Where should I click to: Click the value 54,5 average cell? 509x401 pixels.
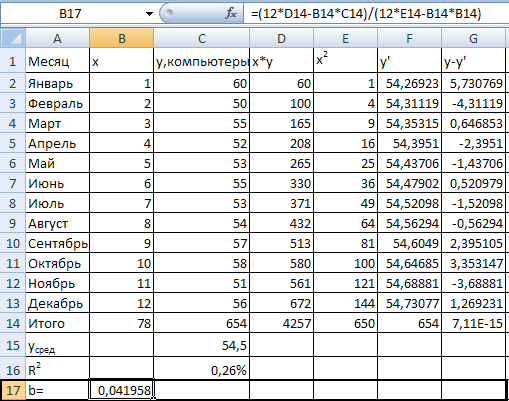coord(202,345)
